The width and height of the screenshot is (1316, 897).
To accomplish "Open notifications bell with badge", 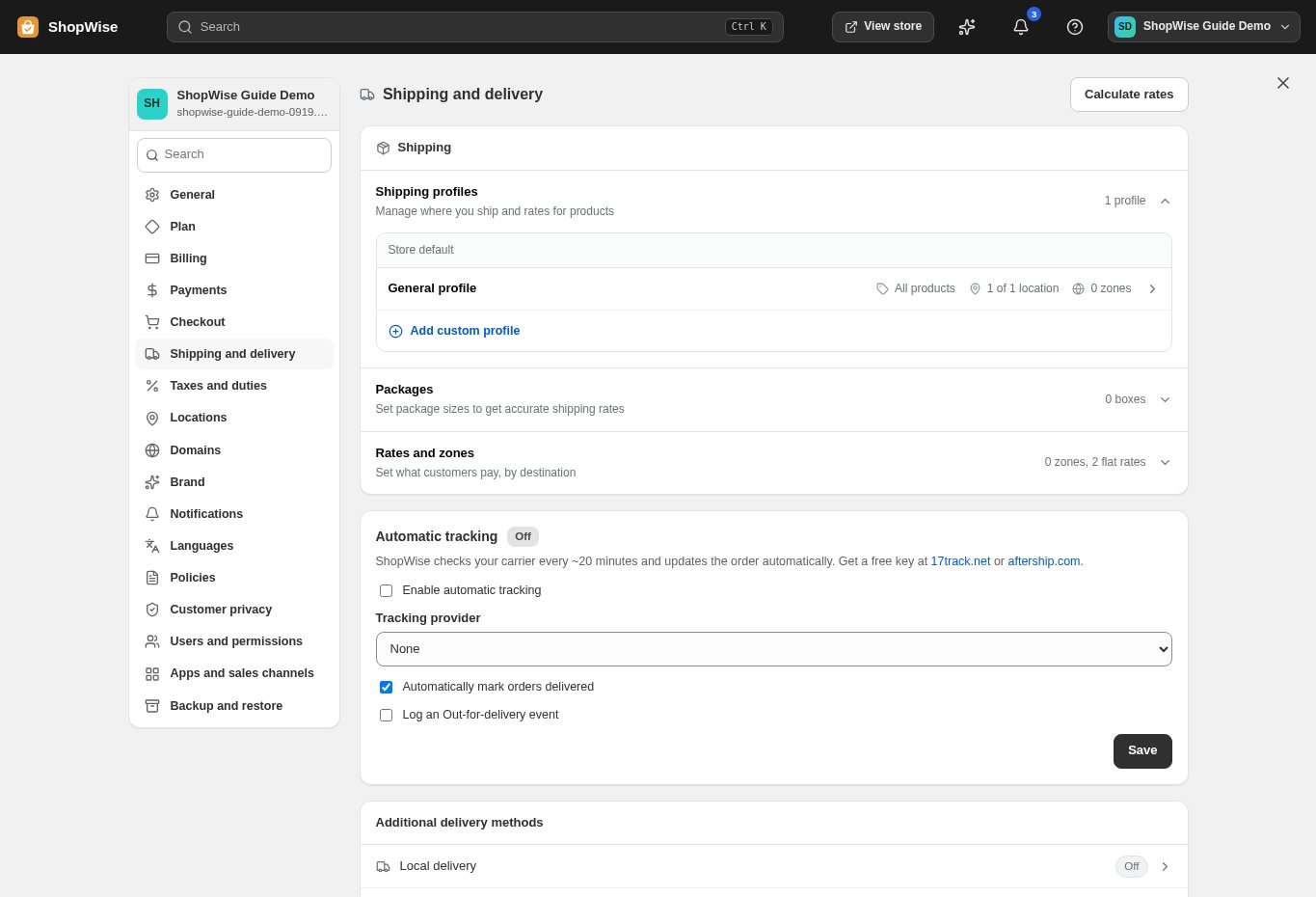I will coord(1021,27).
